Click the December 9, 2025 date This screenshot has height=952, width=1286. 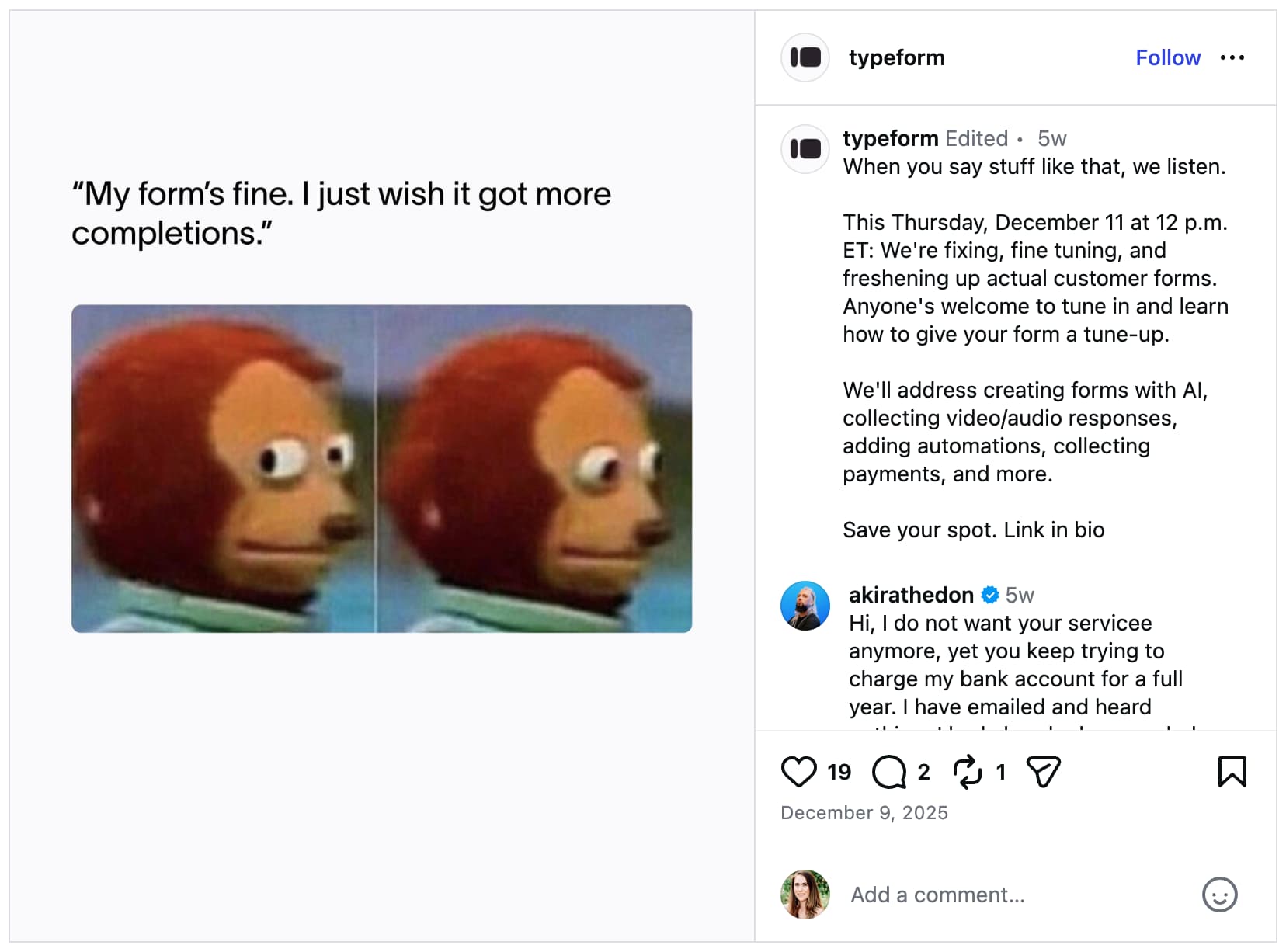[x=864, y=812]
